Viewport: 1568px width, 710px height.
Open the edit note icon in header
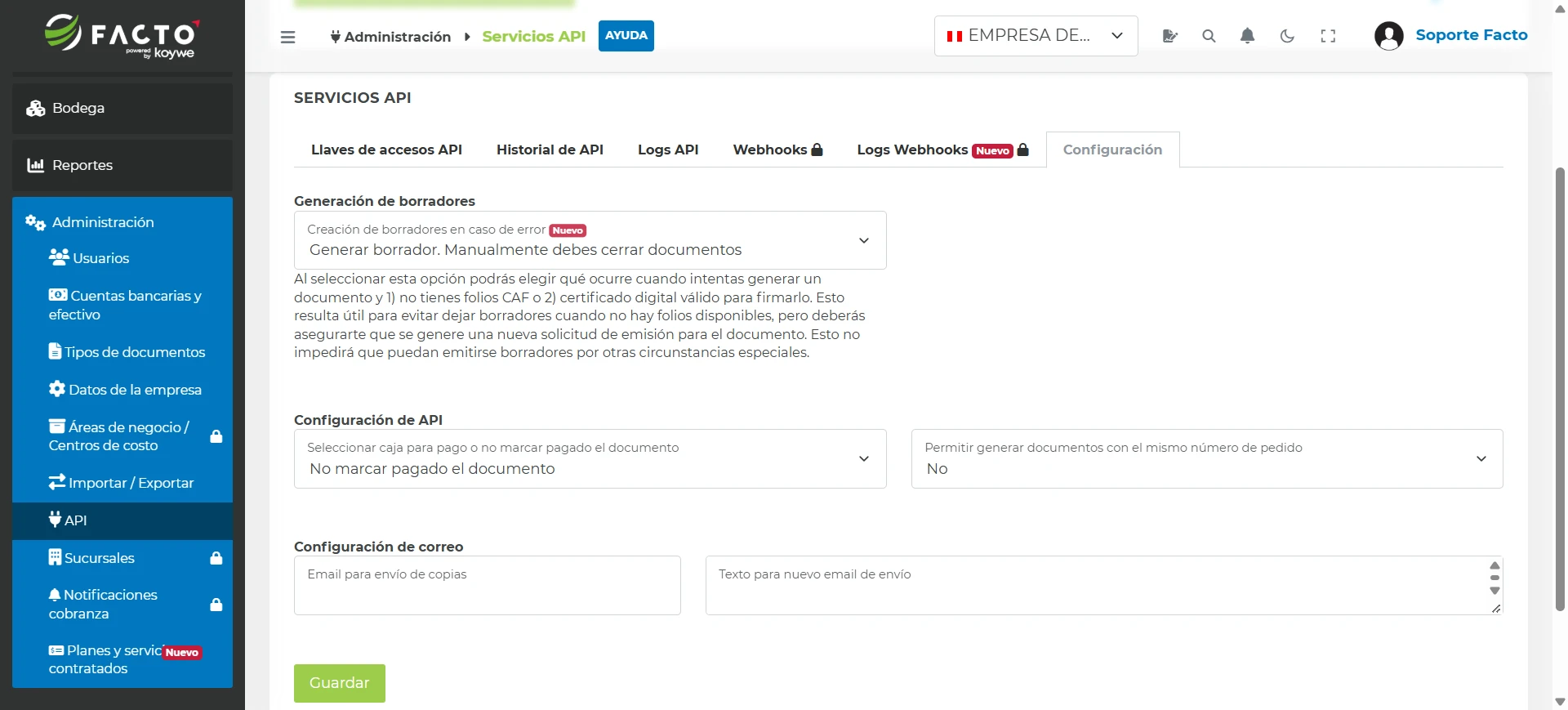pos(1169,36)
